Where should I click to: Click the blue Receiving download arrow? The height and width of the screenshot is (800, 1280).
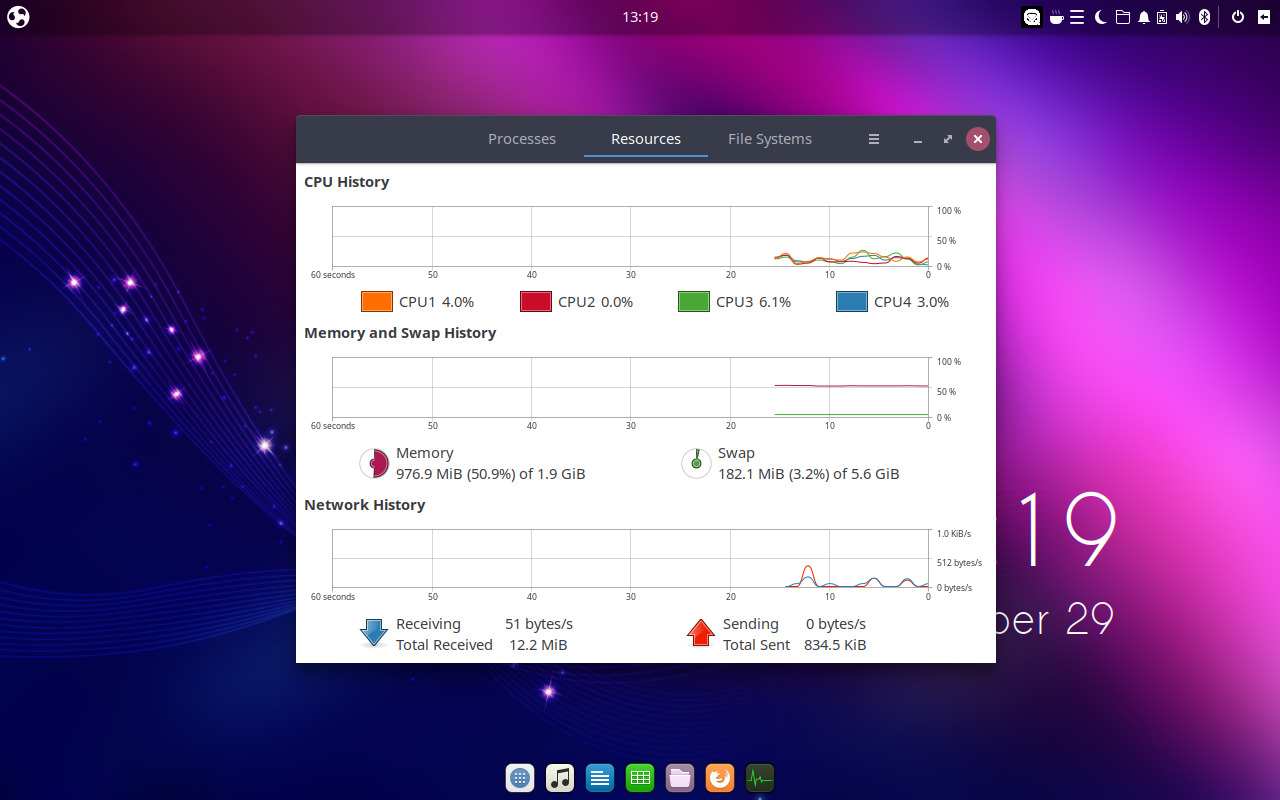373,633
